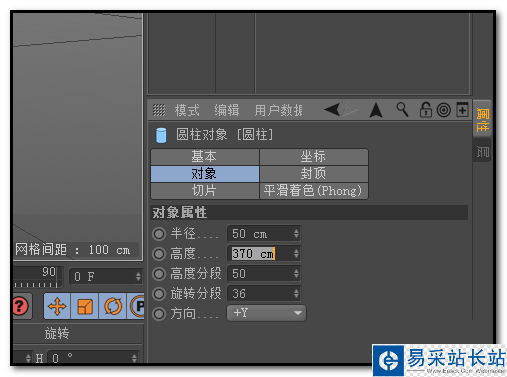The width and height of the screenshot is (507, 377).
Task: Toggle the 高度分段 animation circle
Action: [x=159, y=274]
